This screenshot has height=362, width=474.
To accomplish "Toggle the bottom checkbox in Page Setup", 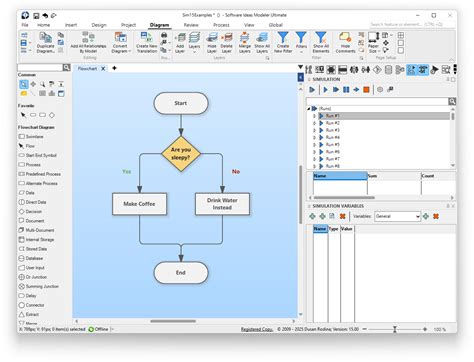I will coord(401,50).
